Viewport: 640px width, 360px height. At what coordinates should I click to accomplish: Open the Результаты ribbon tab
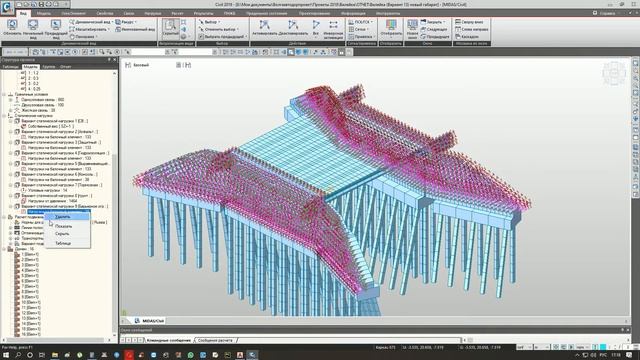tap(203, 13)
